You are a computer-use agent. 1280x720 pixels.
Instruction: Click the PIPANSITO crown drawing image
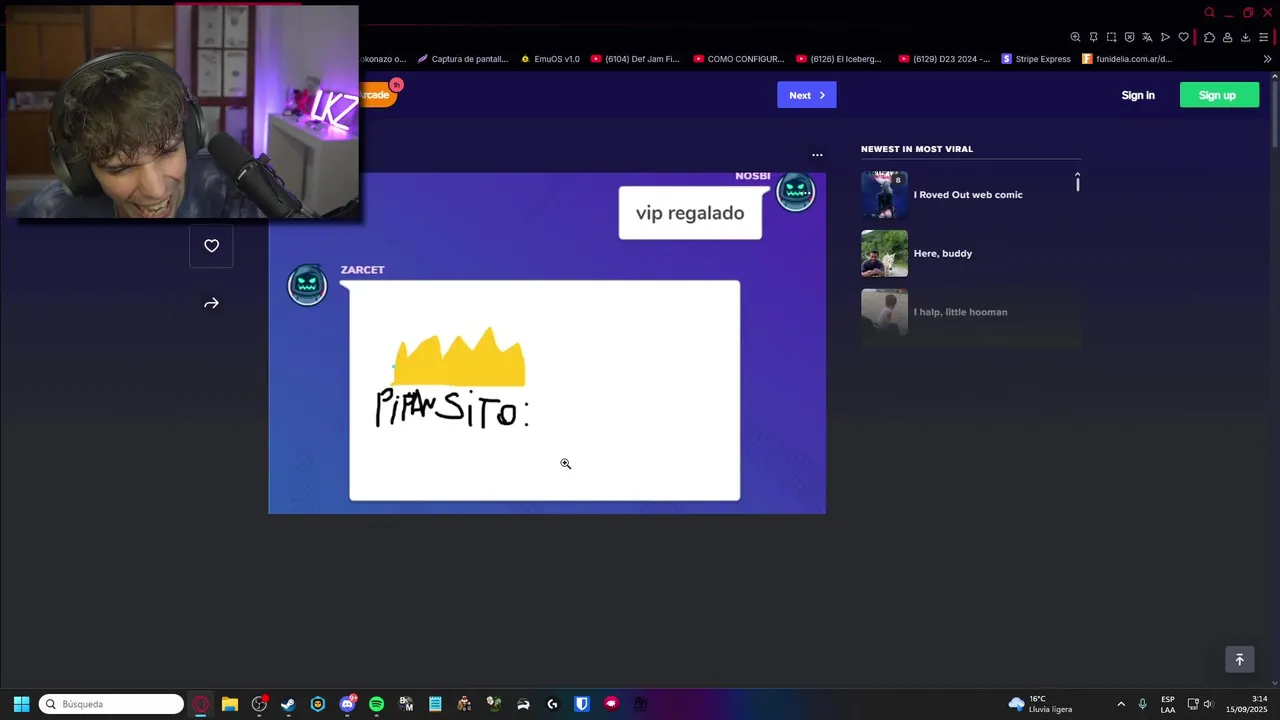tap(545, 390)
